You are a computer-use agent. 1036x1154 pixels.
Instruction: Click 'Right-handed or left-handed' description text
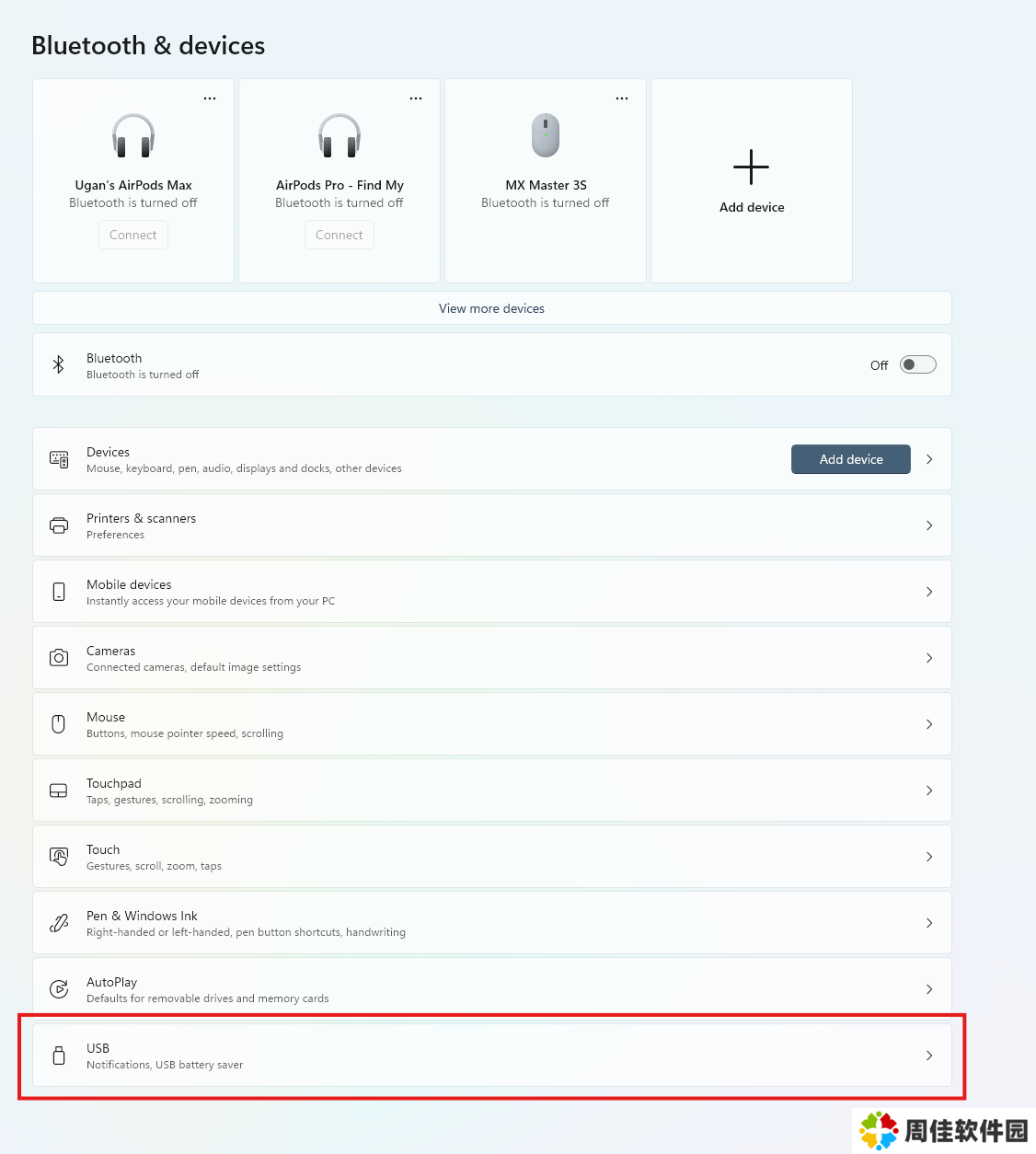pos(246,932)
